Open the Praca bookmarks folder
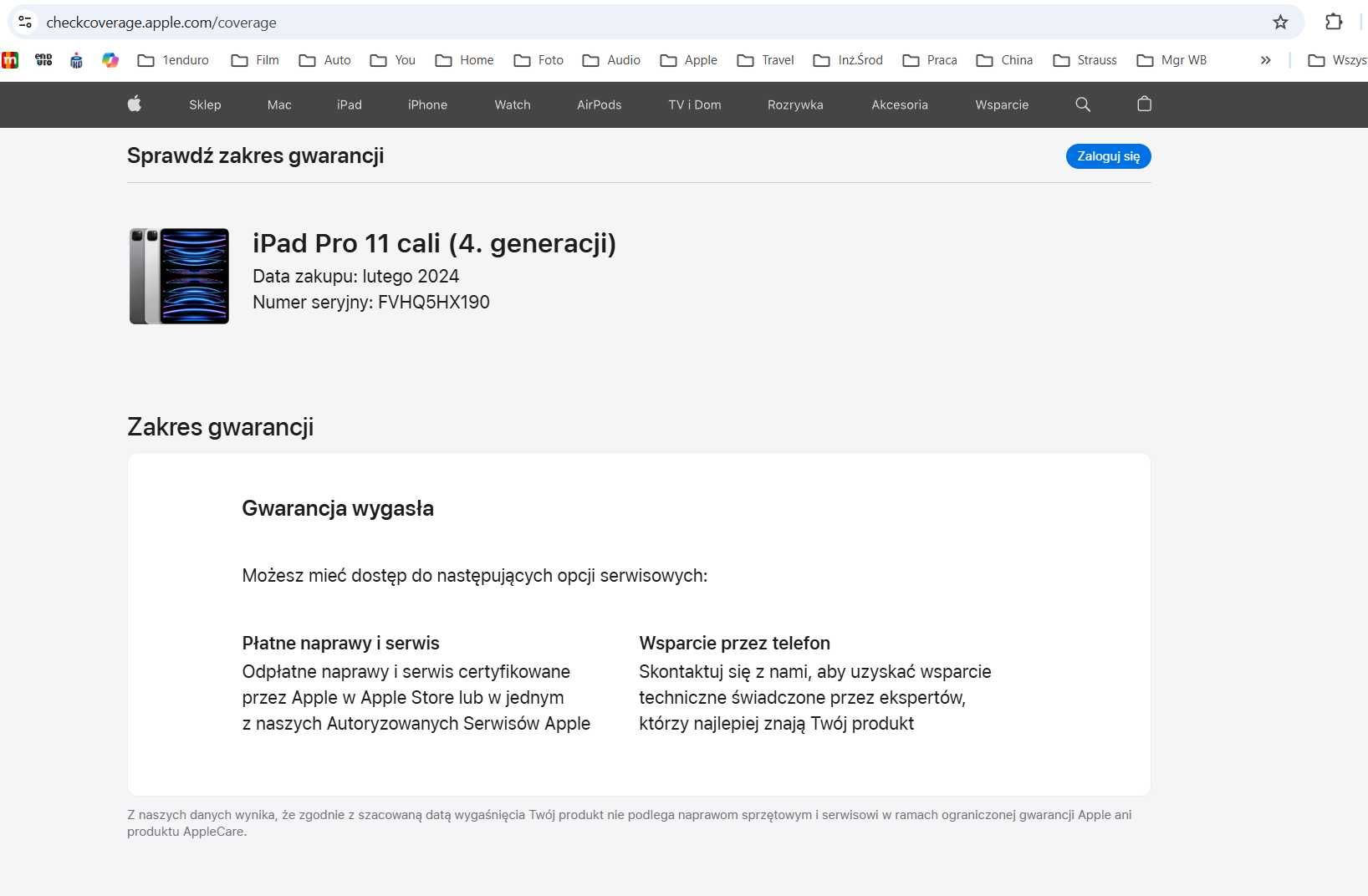This screenshot has height=896, width=1368. coord(930,60)
